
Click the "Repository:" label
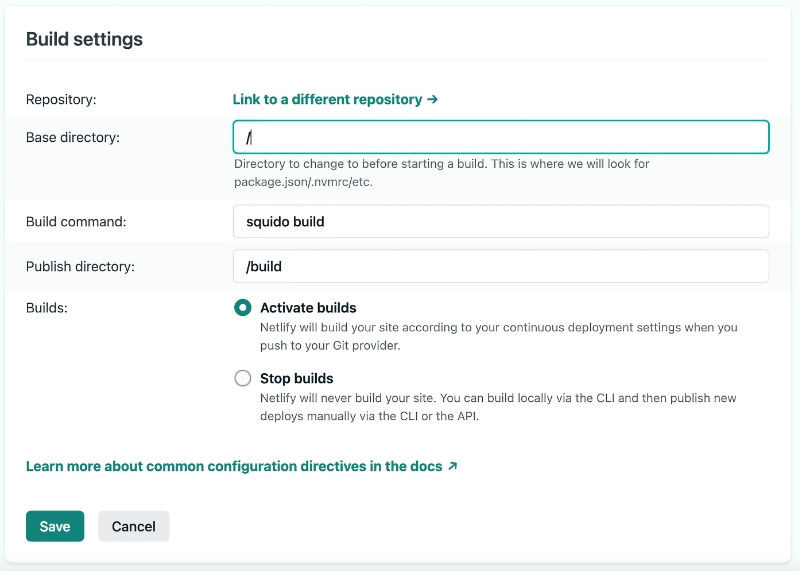click(60, 100)
